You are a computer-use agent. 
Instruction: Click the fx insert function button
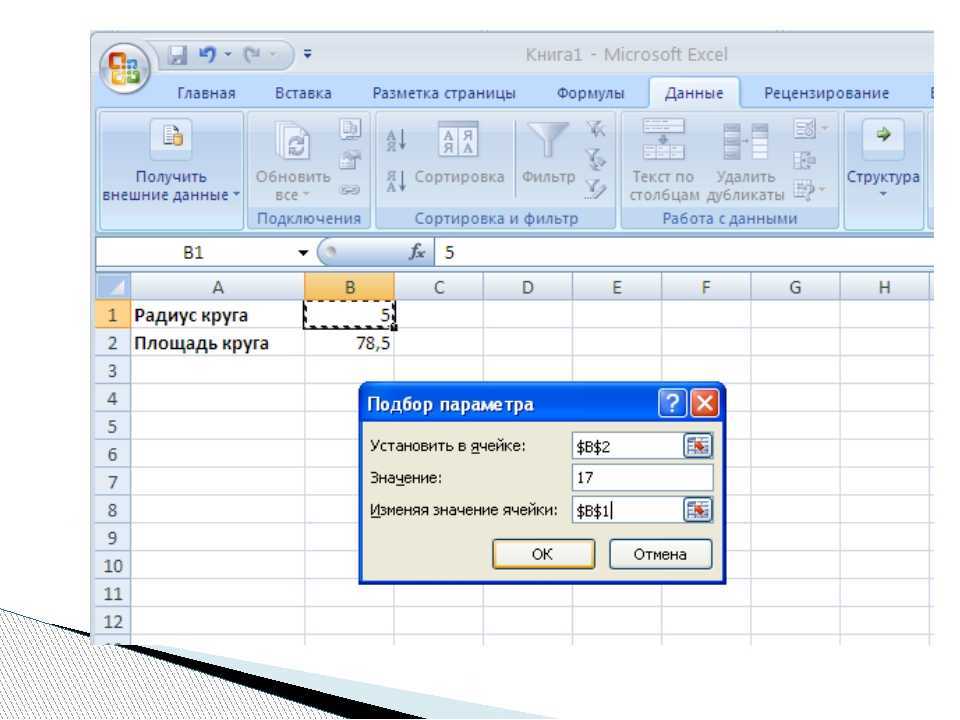pos(417,252)
